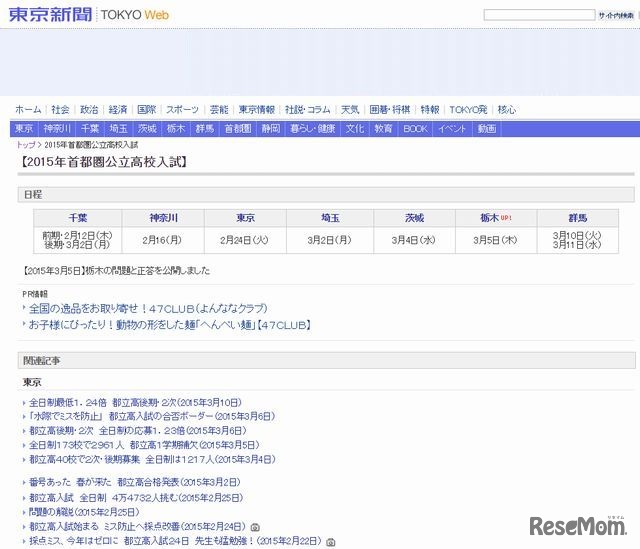Select the 神奈川 tab in blue bar
This screenshot has width=640, height=549.
[57, 129]
